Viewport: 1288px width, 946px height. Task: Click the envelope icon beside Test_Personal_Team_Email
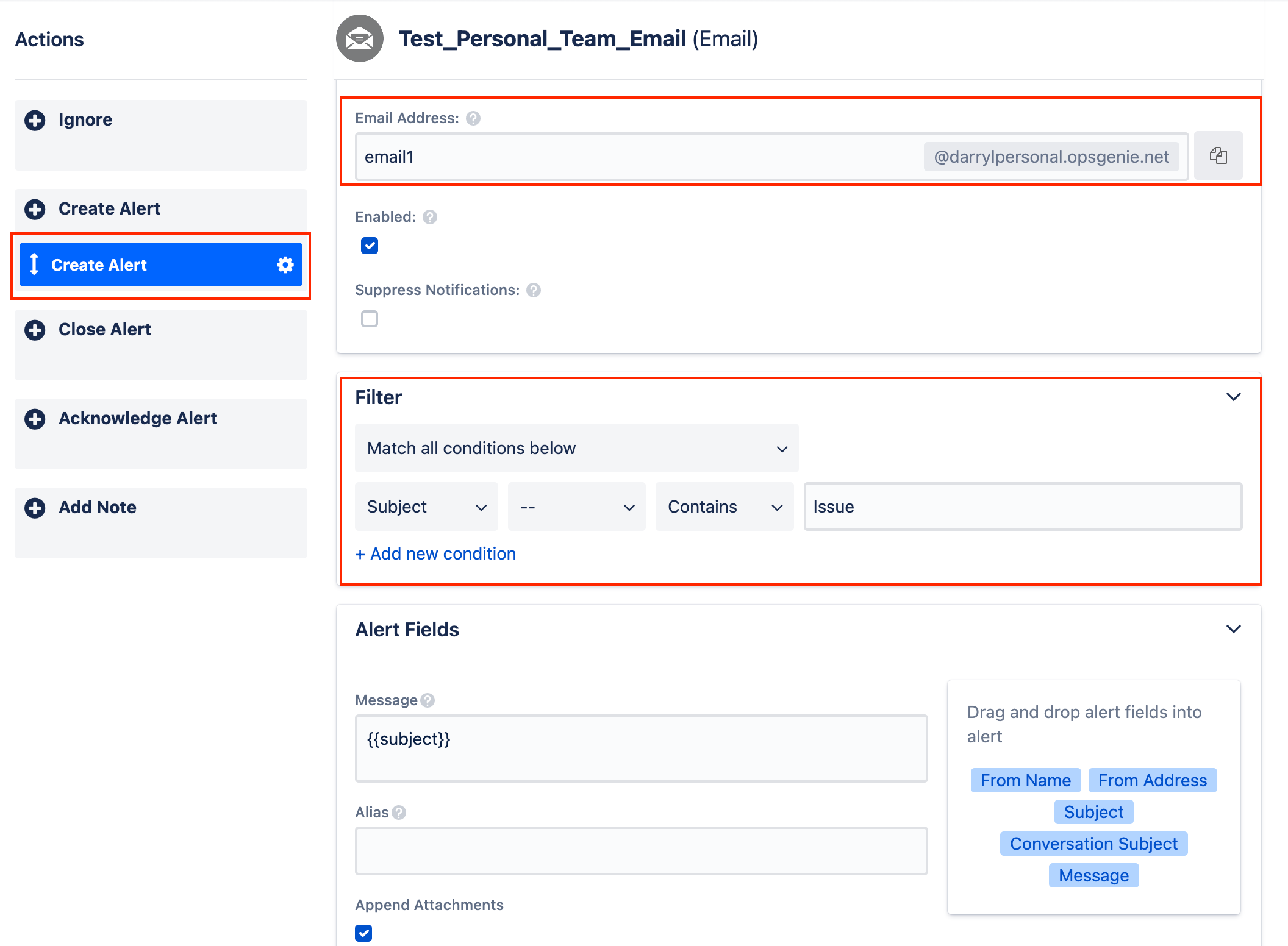coord(360,38)
